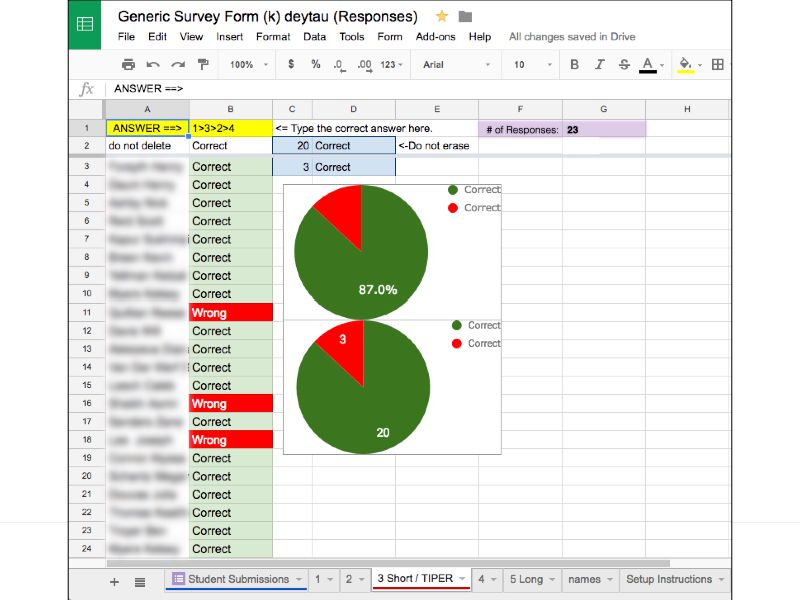This screenshot has height=600, width=800.
Task: Open the all sheets list button
Action: coord(140,581)
